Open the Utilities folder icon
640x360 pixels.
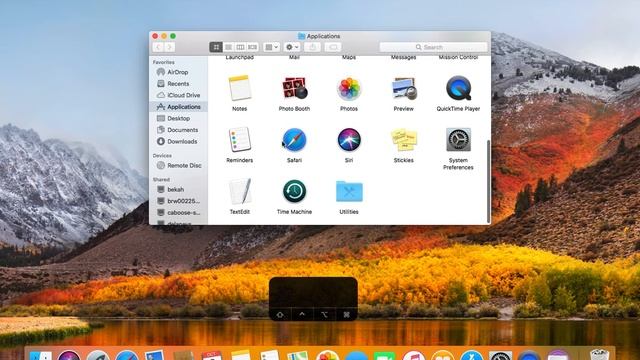pyautogui.click(x=349, y=191)
